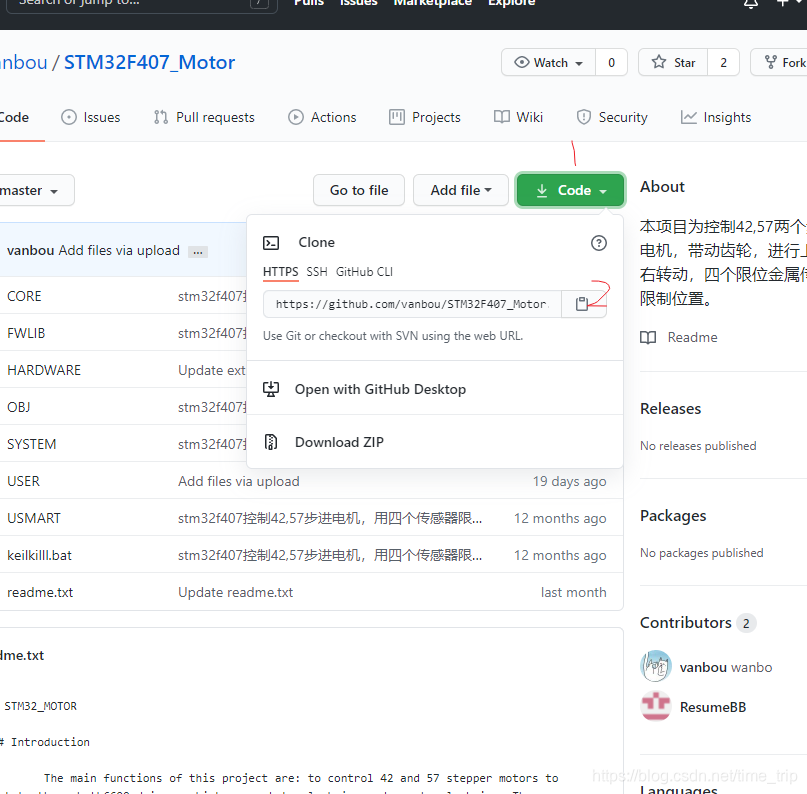807x794 pixels.
Task: Open the Security tab
Action: pyautogui.click(x=612, y=117)
